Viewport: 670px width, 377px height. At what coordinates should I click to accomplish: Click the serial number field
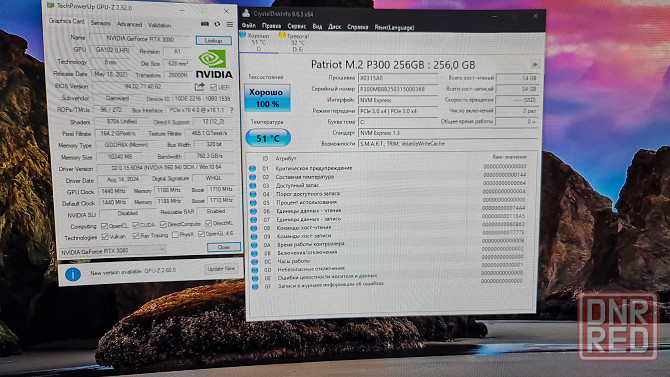398,89
